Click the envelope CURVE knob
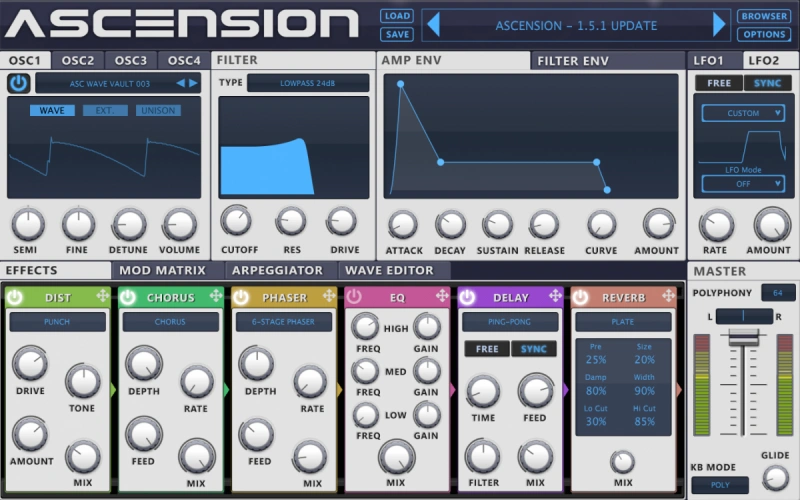Image resolution: width=800 pixels, height=500 pixels. click(x=602, y=224)
